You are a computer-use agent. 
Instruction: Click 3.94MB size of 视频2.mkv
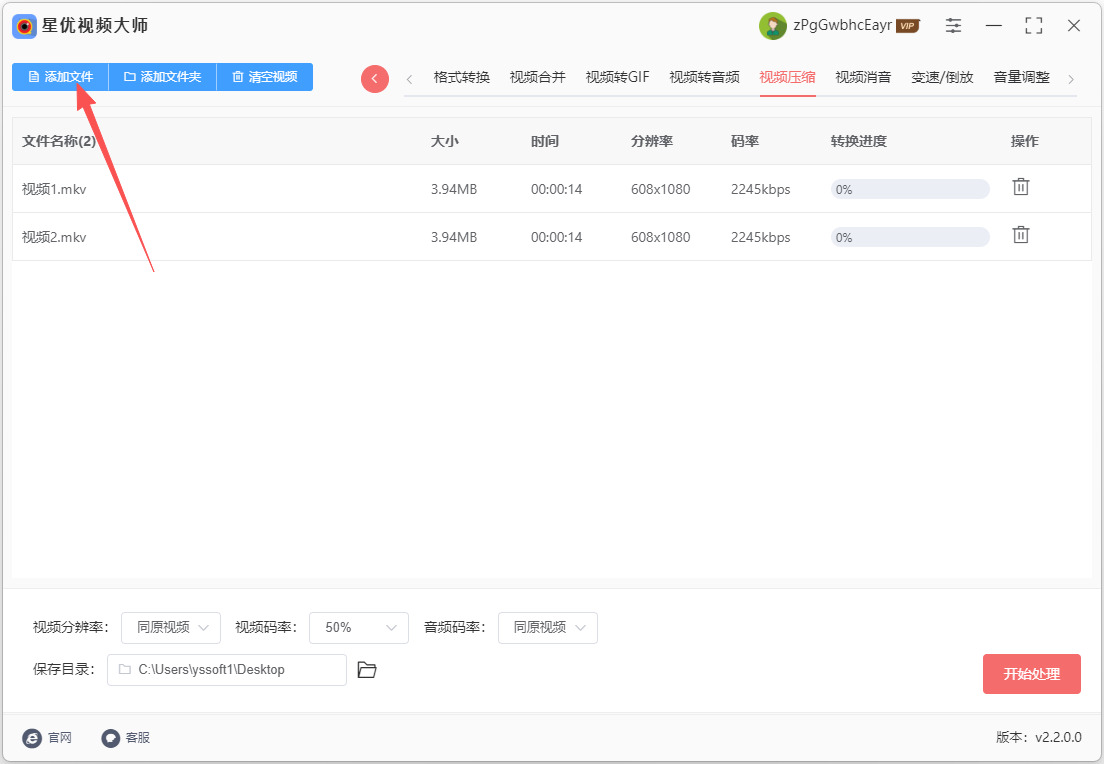coord(454,237)
